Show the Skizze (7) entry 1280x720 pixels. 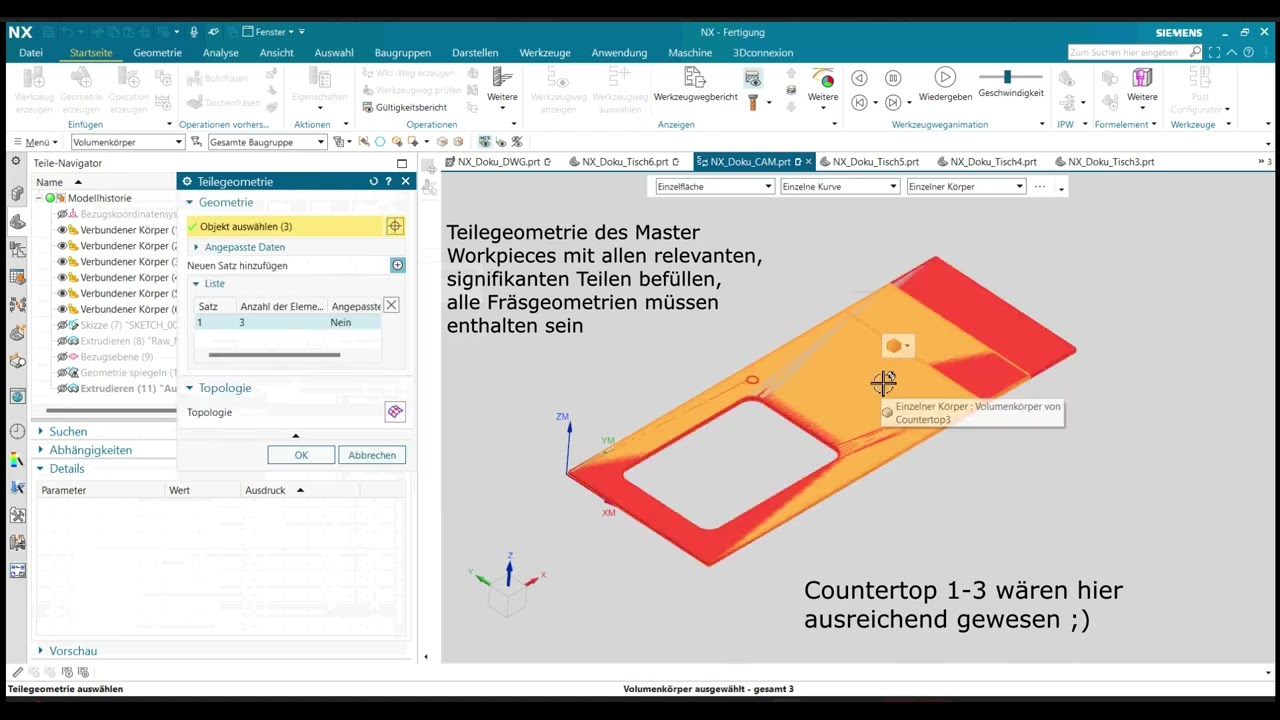point(62,325)
